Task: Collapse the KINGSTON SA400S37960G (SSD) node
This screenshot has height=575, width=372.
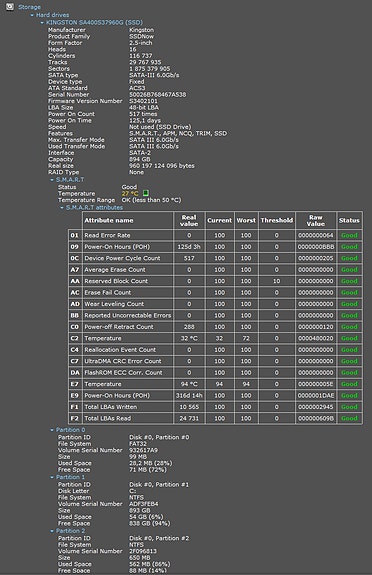Action: (42, 22)
